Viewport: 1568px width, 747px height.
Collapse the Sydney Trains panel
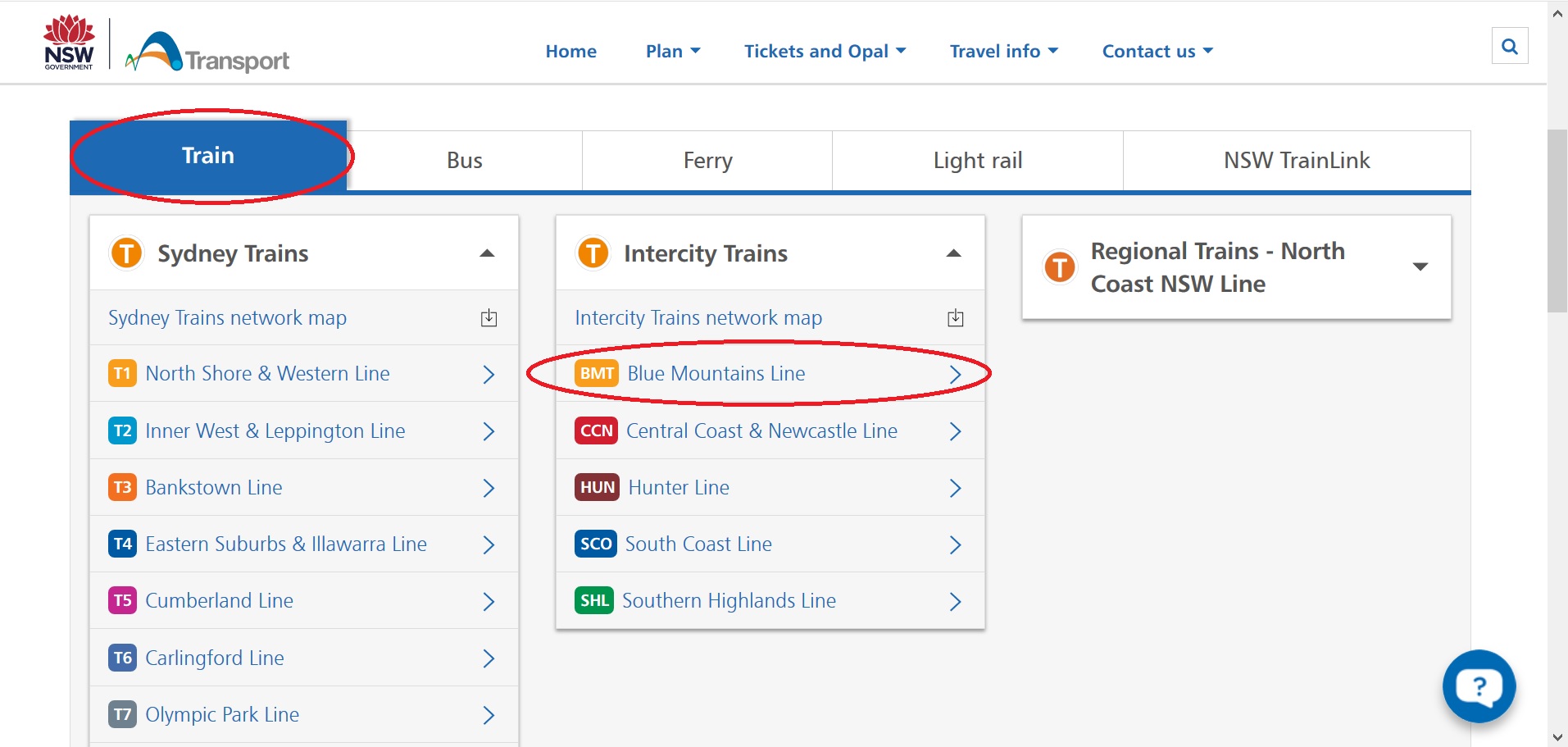coord(487,253)
